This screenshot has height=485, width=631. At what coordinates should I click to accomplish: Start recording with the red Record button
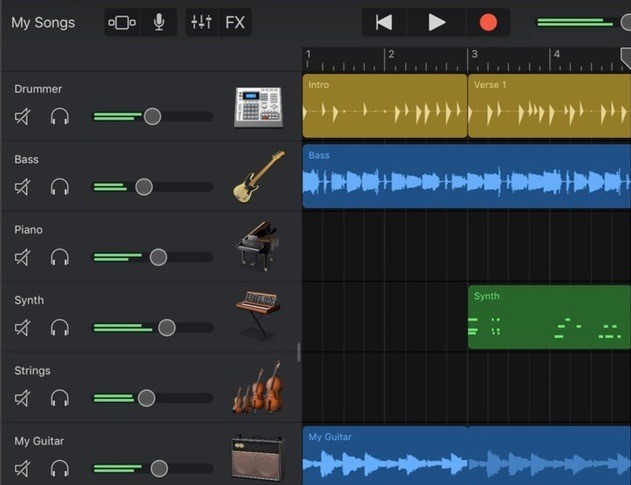point(488,22)
